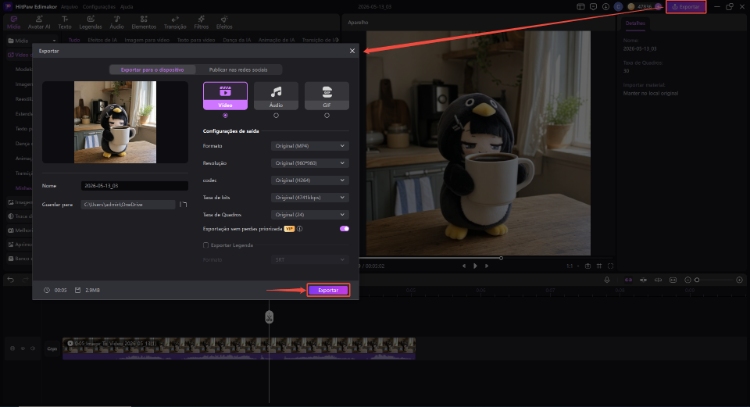Open the Filtros tool
Screen dimensions: 750x407
(201, 22)
